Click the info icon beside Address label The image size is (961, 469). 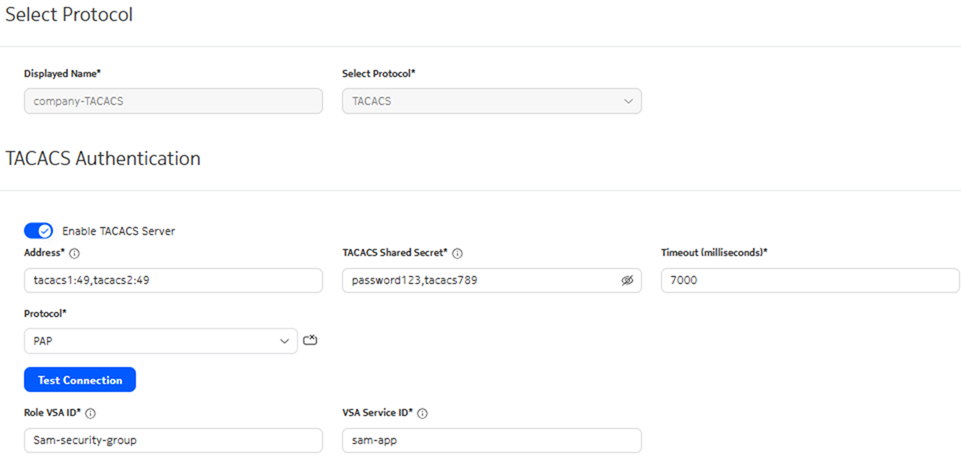click(75, 254)
